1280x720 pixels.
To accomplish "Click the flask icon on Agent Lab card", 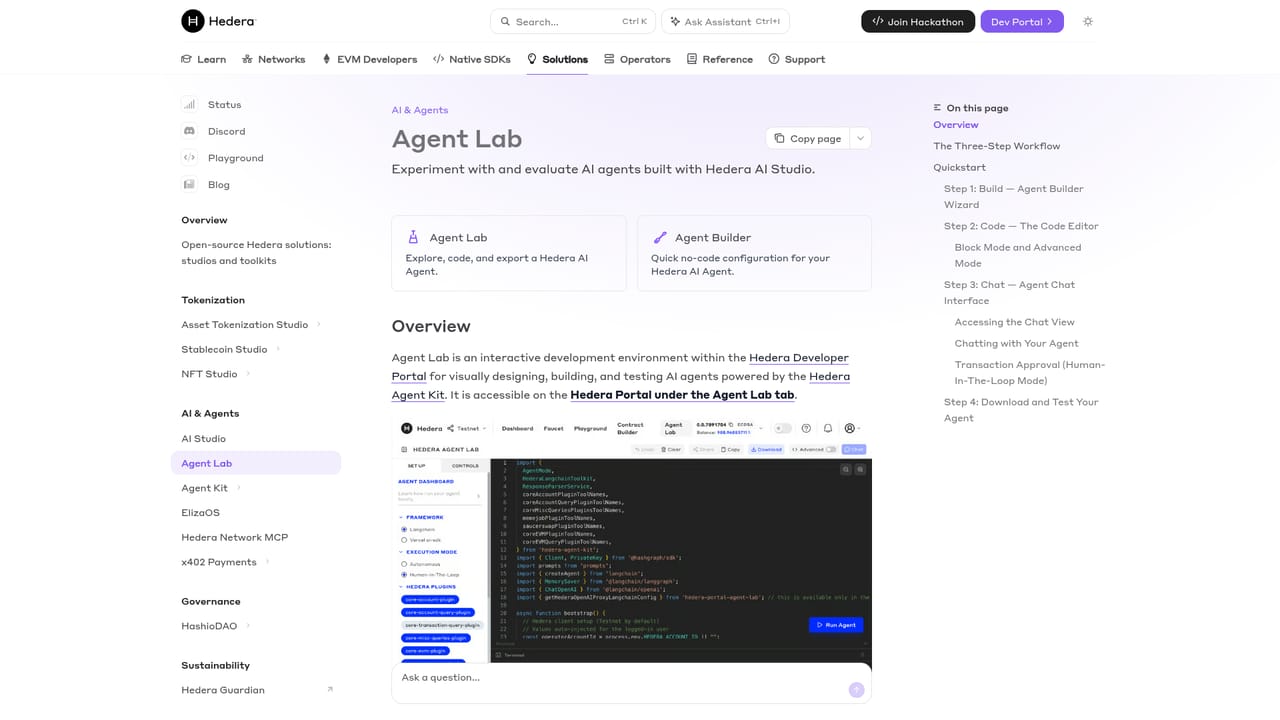I will [x=413, y=237].
